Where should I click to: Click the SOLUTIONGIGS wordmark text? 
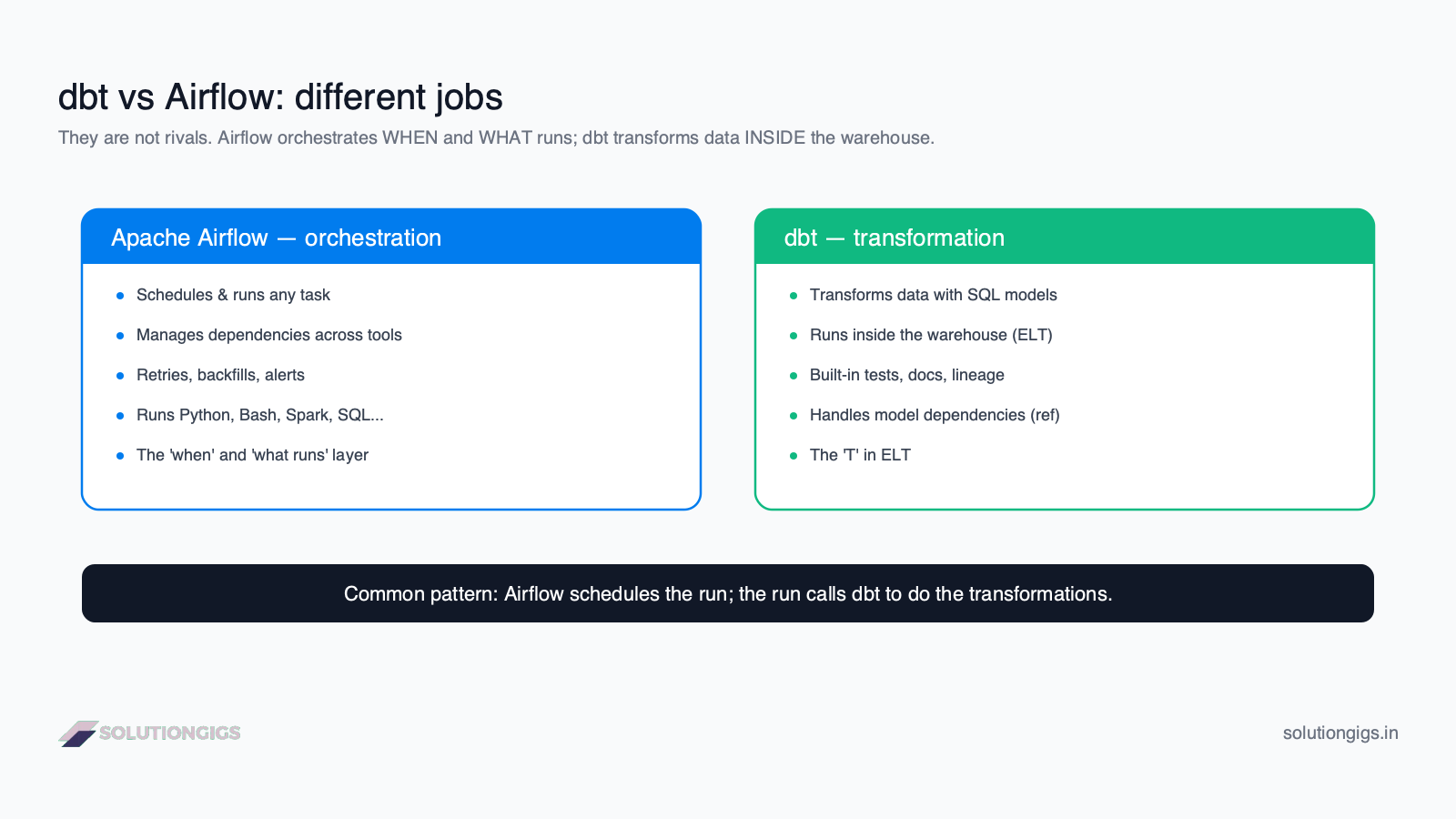click(170, 733)
